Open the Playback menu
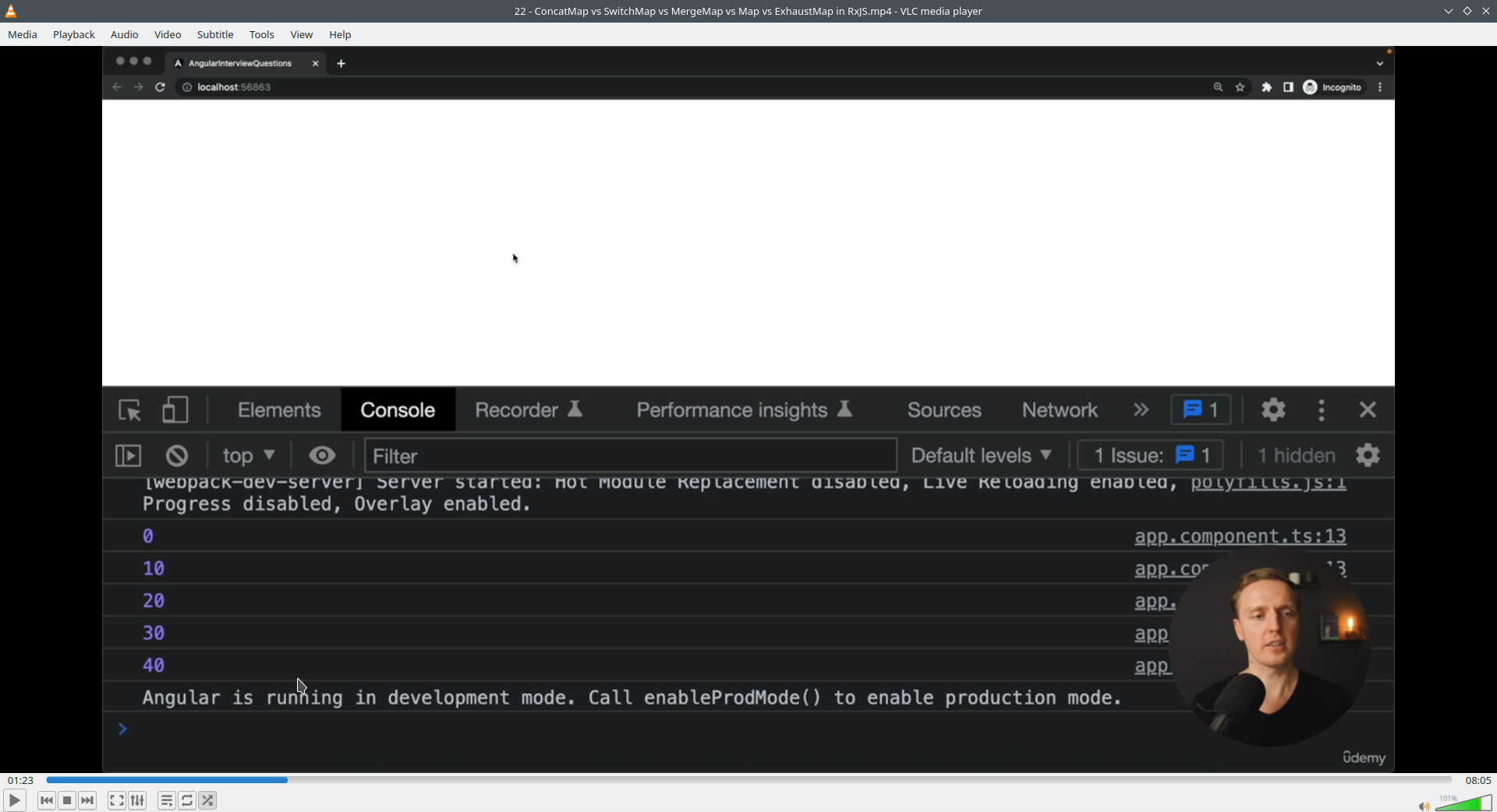The image size is (1497, 812). (x=74, y=34)
